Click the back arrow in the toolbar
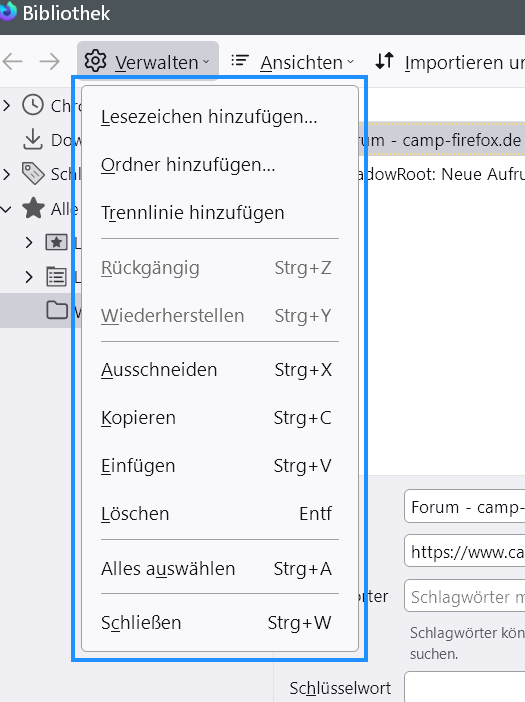 pos(13,61)
